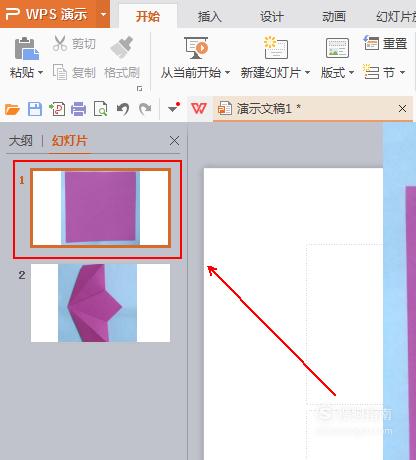This screenshot has height=460, width=416.
Task: Click the undo arrow
Action: pyautogui.click(x=123, y=109)
